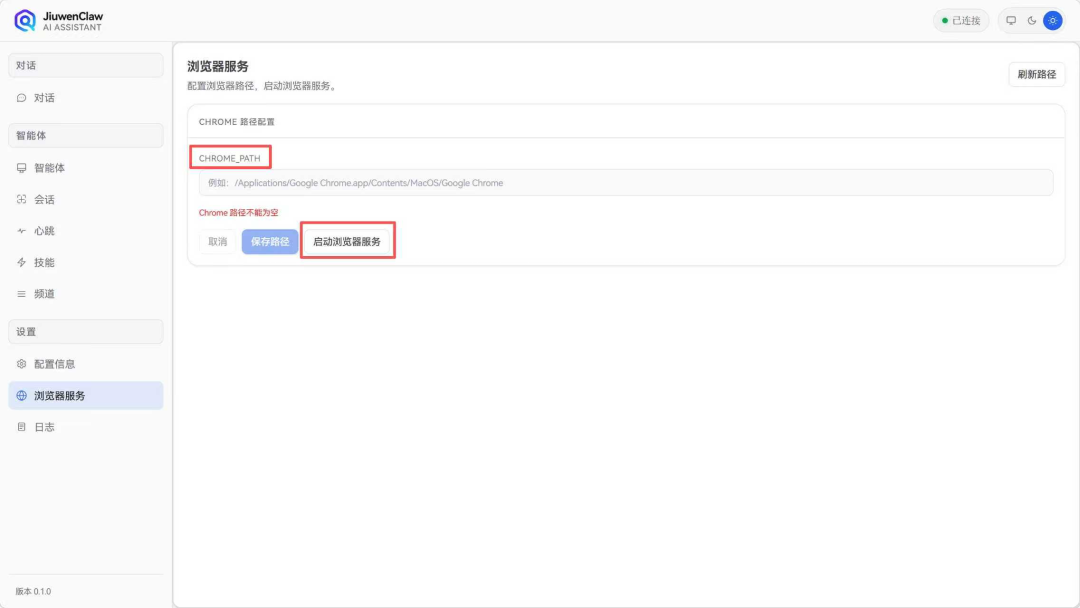Click 保存路径 save path button
This screenshot has width=1080, height=608.
pyautogui.click(x=270, y=242)
